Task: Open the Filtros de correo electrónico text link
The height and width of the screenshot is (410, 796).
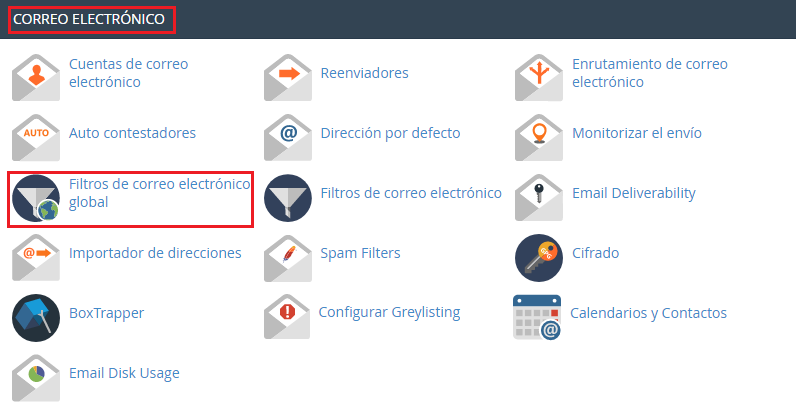Action: pyautogui.click(x=411, y=193)
